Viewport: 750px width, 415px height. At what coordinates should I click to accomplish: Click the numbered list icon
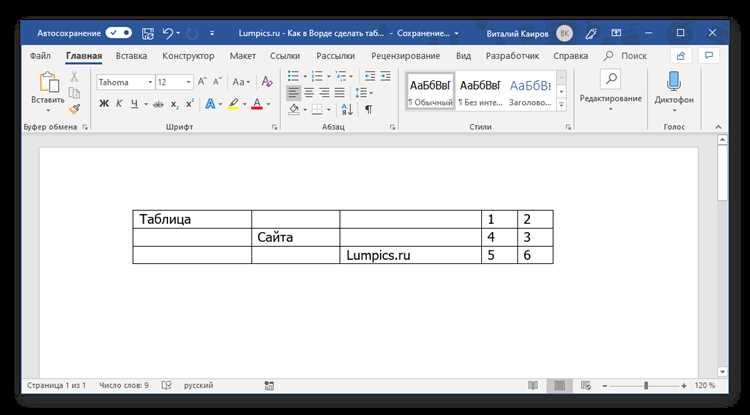tap(317, 76)
